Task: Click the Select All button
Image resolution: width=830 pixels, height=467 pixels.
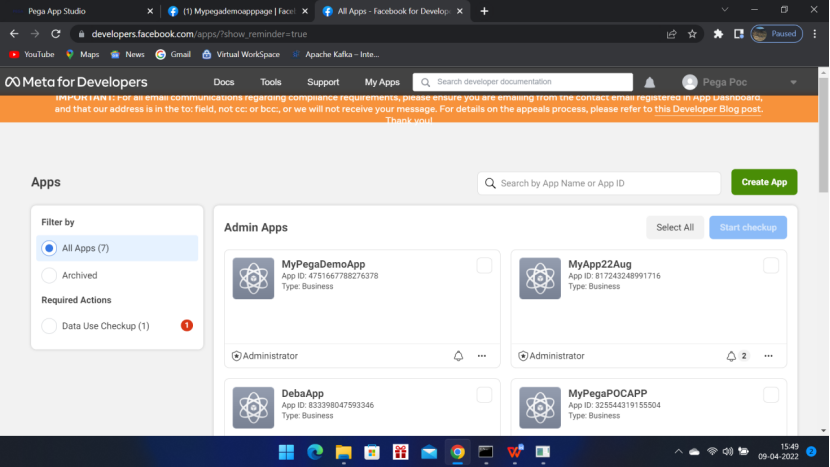Action: coord(675,227)
